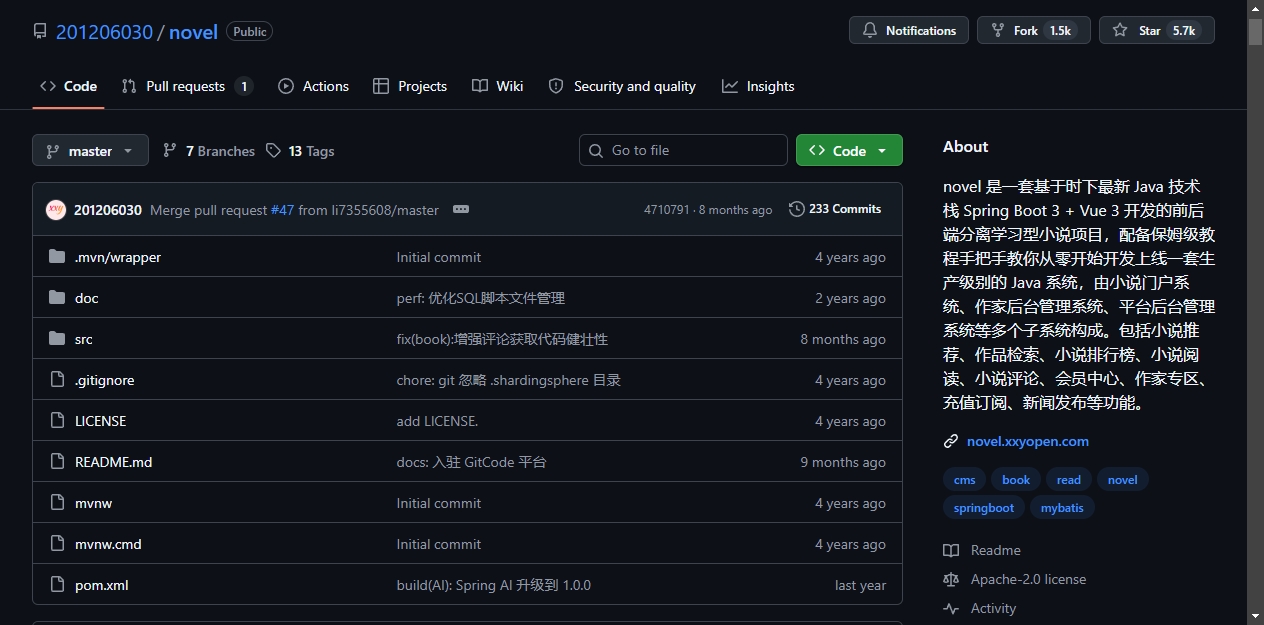The image size is (1264, 625).
Task: Select the read topic tag
Action: (x=1069, y=480)
